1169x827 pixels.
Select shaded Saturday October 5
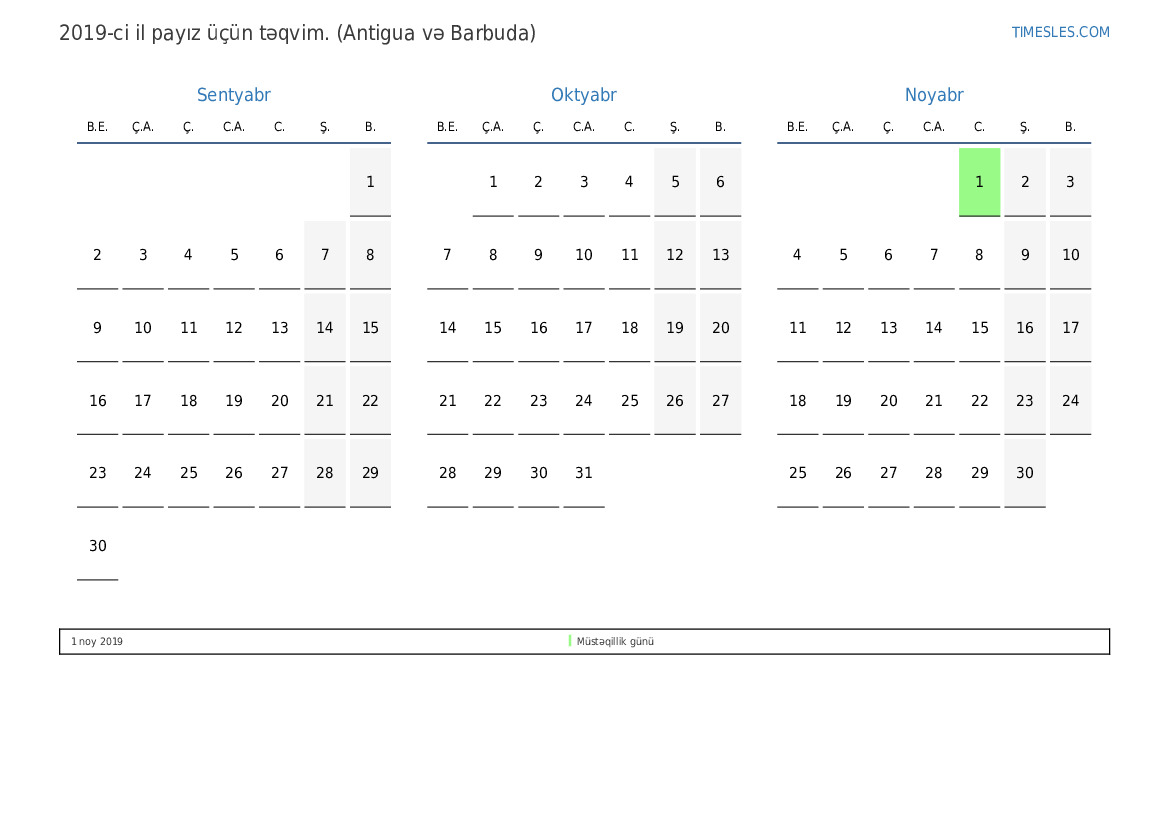coord(675,182)
